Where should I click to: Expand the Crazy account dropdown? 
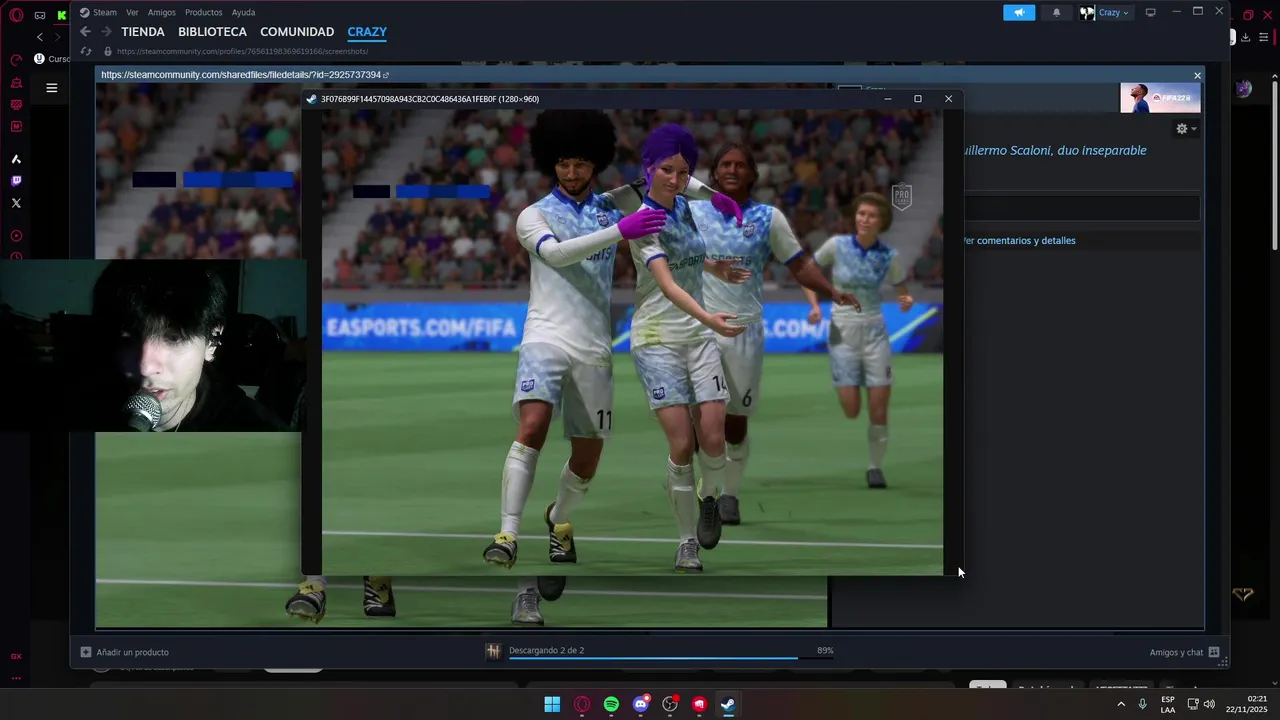(x=1105, y=12)
